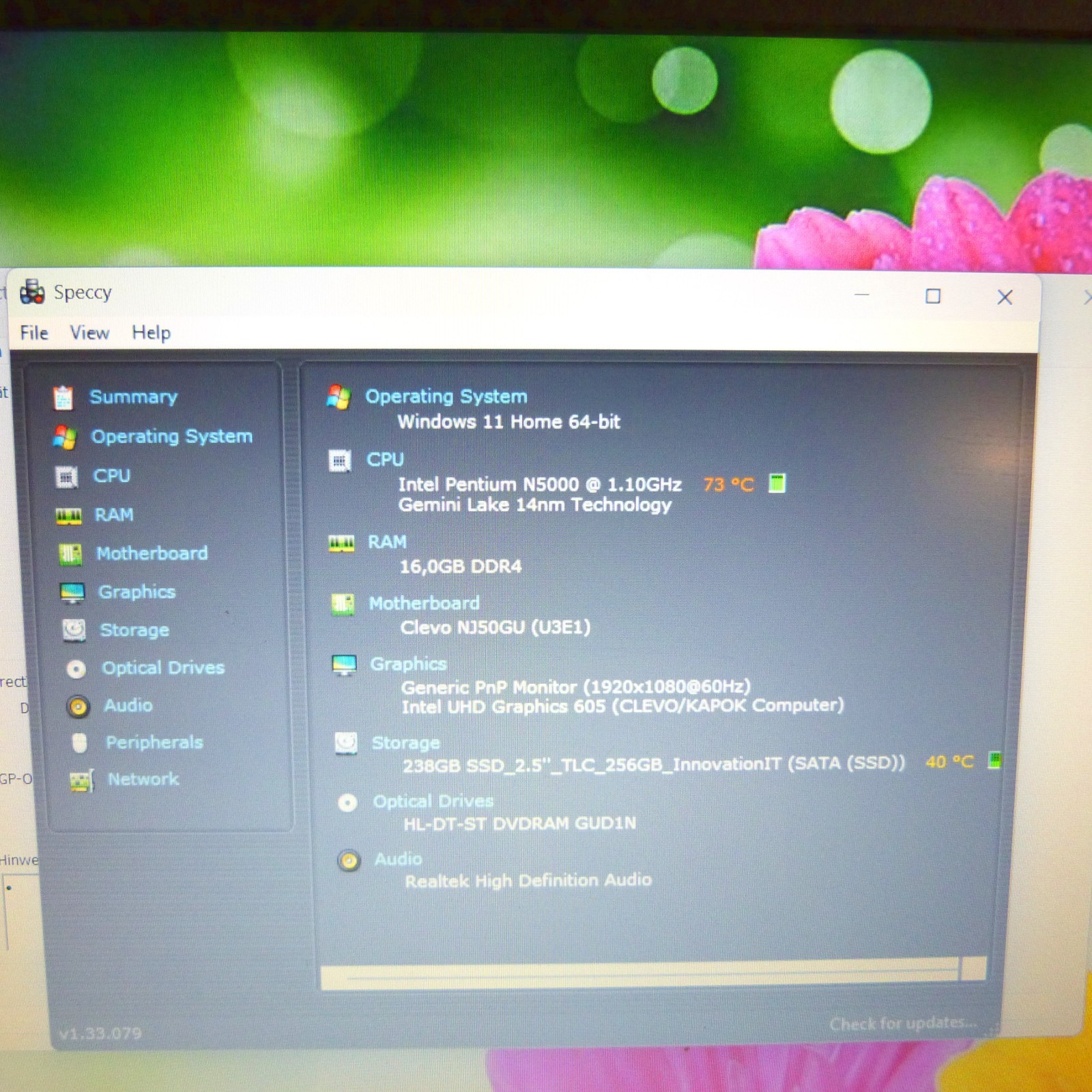
Task: Select Storage in the sidebar
Action: click(134, 630)
